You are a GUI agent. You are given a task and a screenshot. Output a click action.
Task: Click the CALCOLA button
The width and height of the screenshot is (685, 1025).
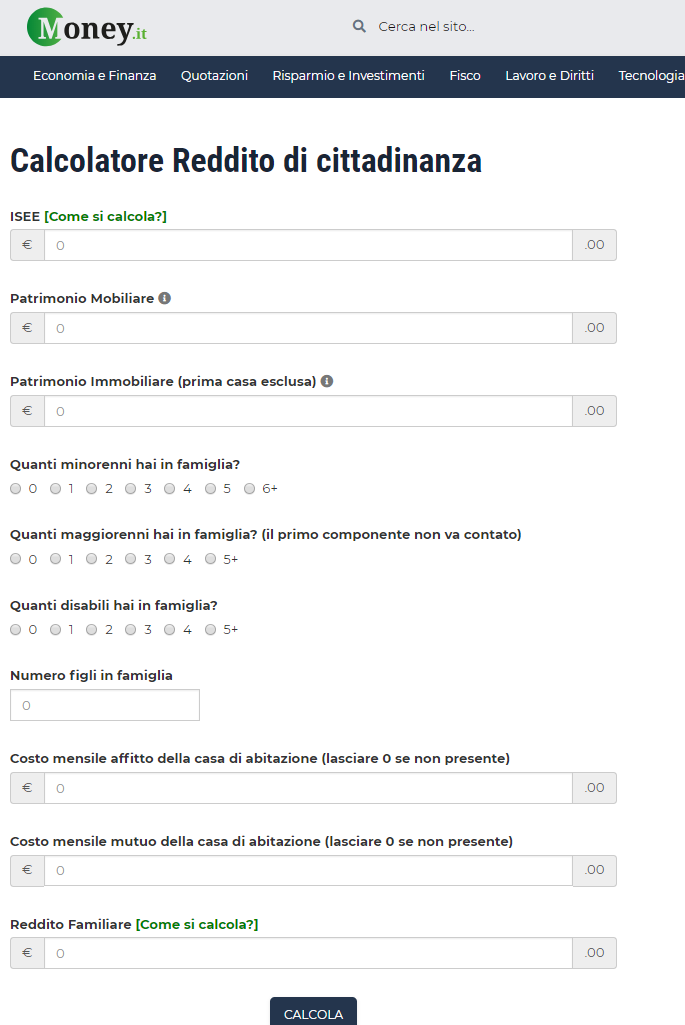coord(313,1011)
